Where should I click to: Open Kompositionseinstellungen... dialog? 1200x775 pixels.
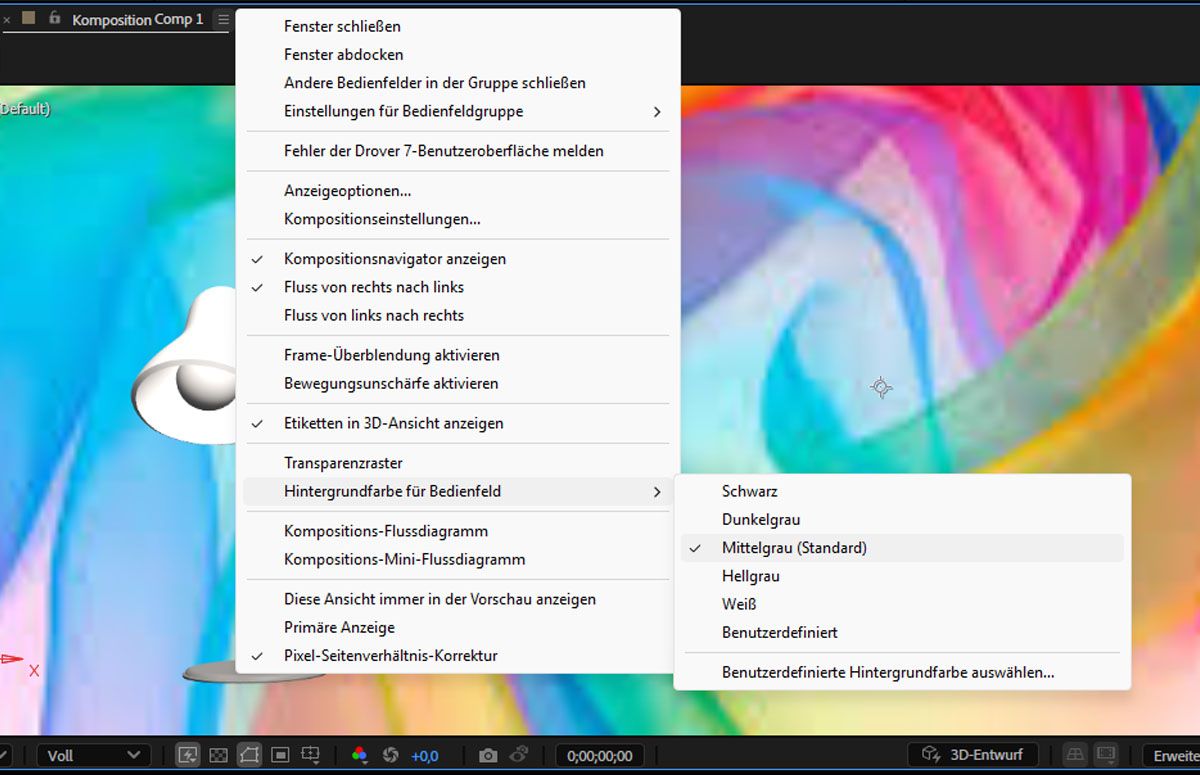(x=457, y=218)
